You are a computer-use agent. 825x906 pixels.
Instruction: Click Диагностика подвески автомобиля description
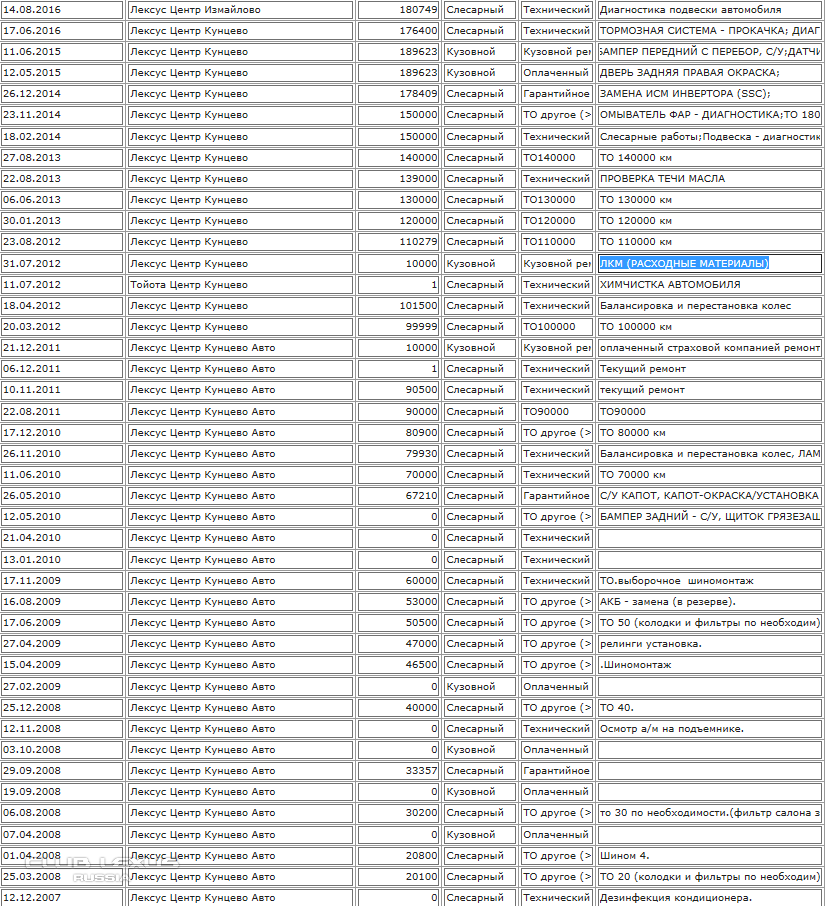click(x=709, y=10)
